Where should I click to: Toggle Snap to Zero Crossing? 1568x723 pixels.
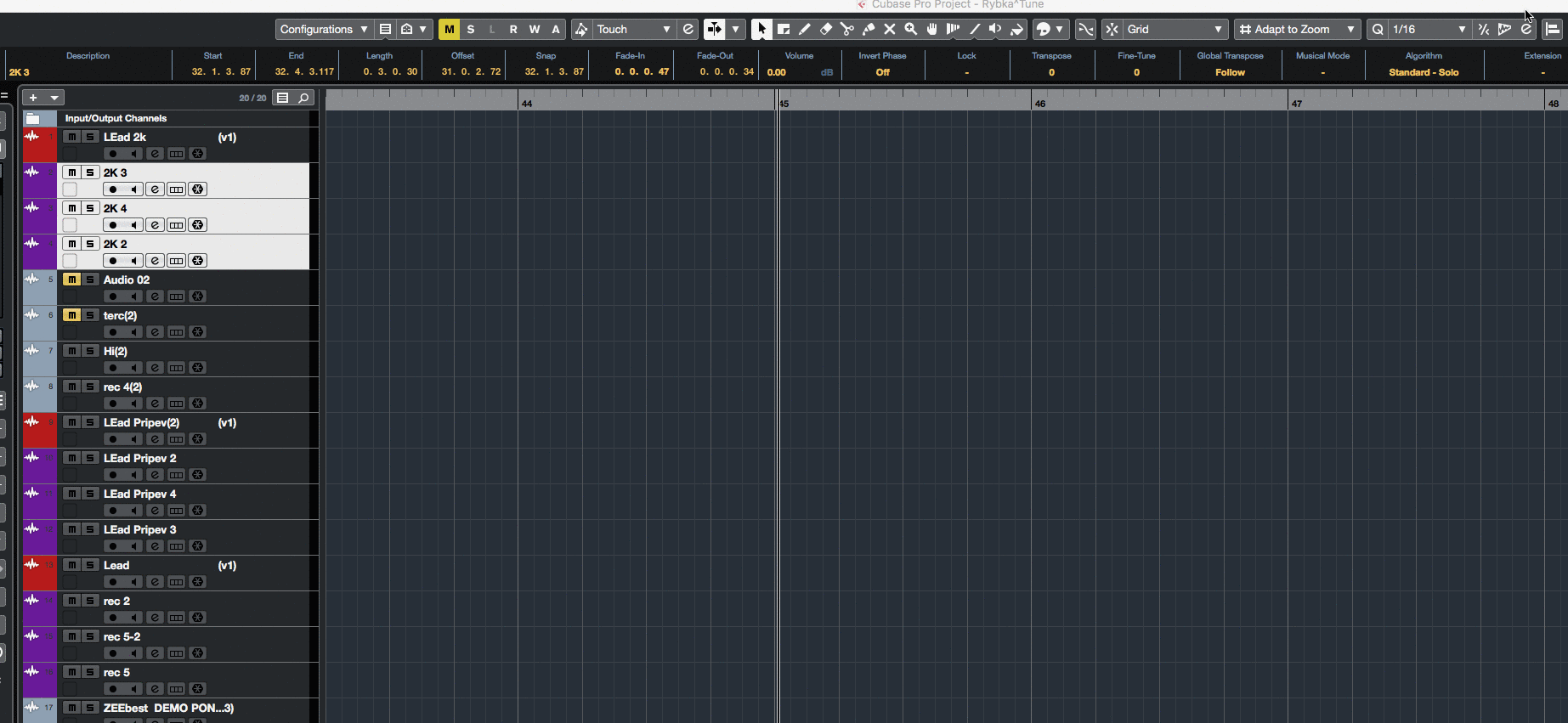click(x=1086, y=29)
